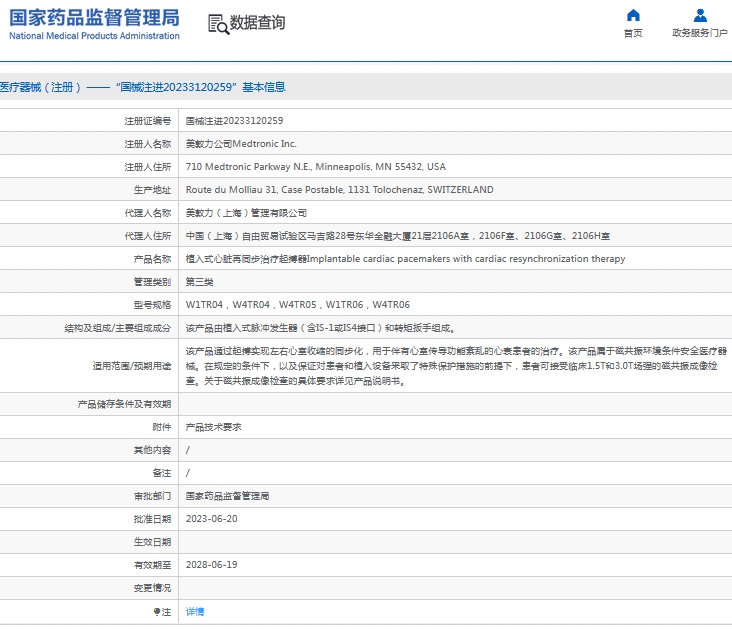The width and height of the screenshot is (732, 629).
Task: Click the 附件 row label
Action: 162,427
